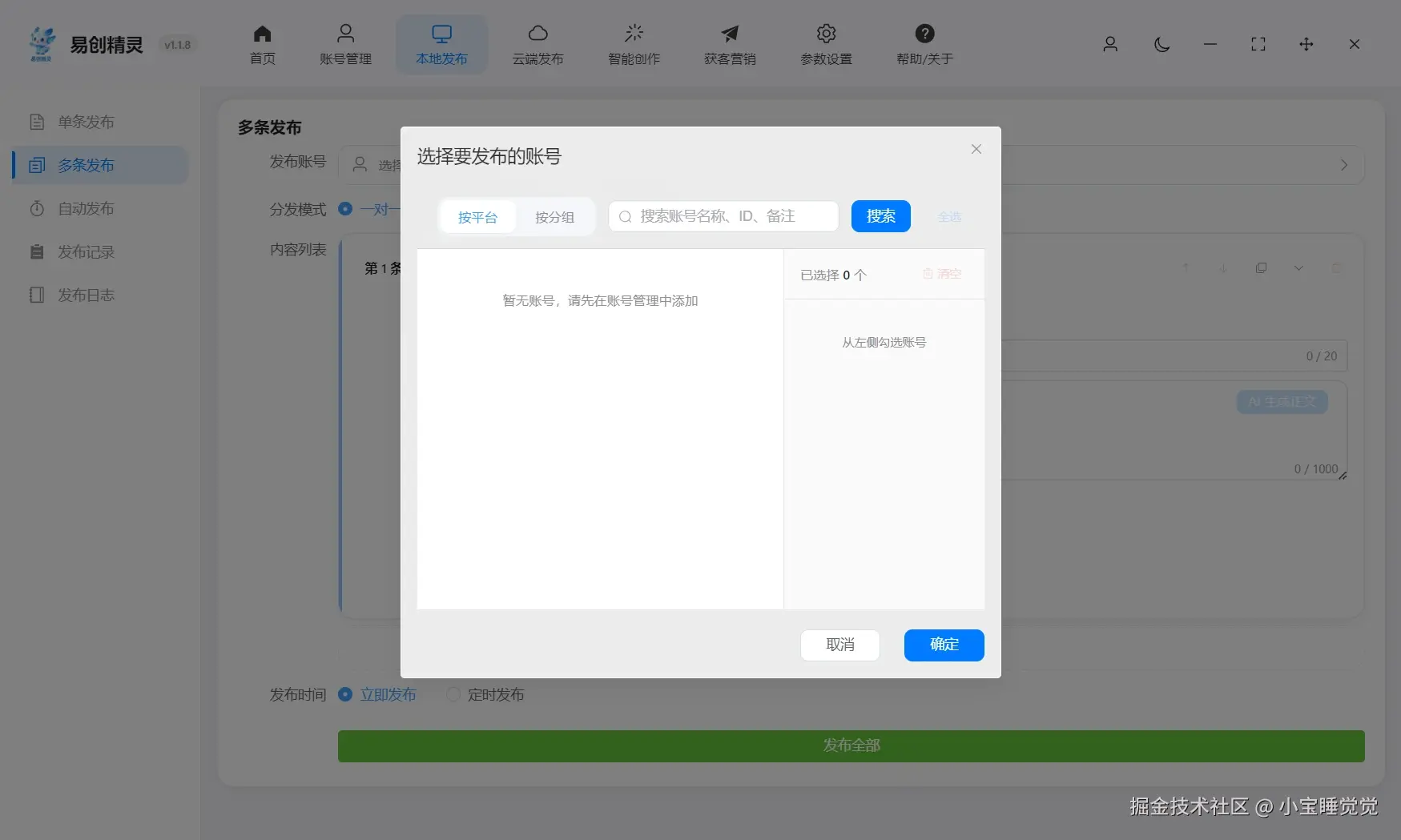Open 参数设置 settings
The height and width of the screenshot is (840, 1401).
(825, 44)
